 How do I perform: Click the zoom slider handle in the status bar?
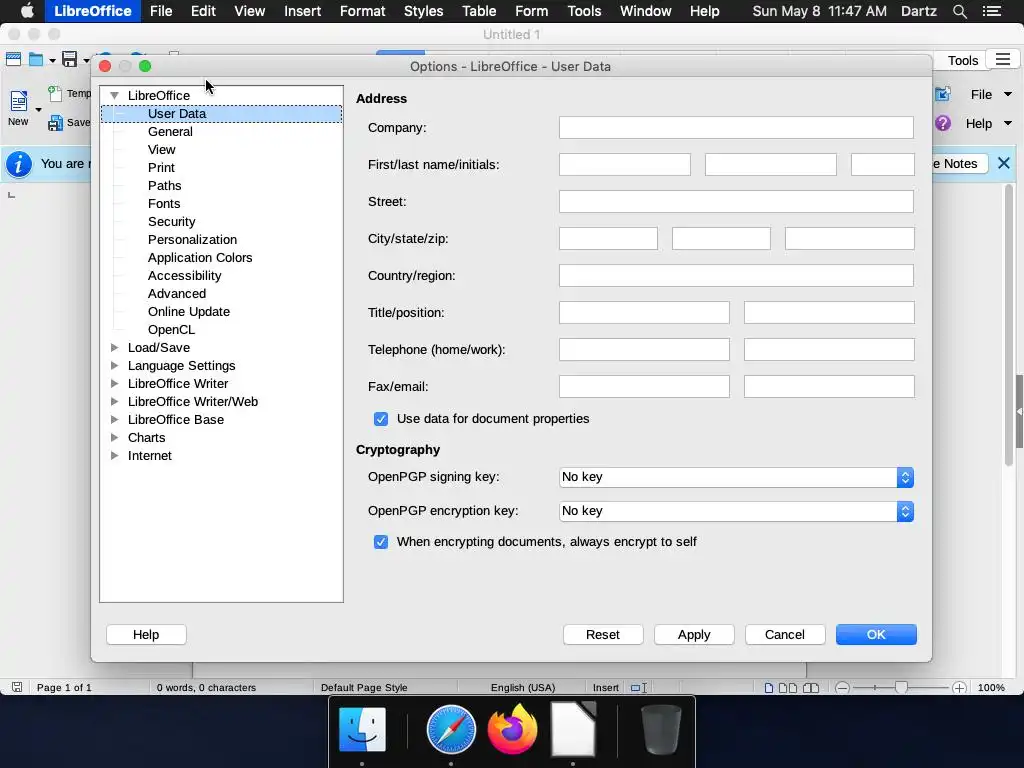901,688
